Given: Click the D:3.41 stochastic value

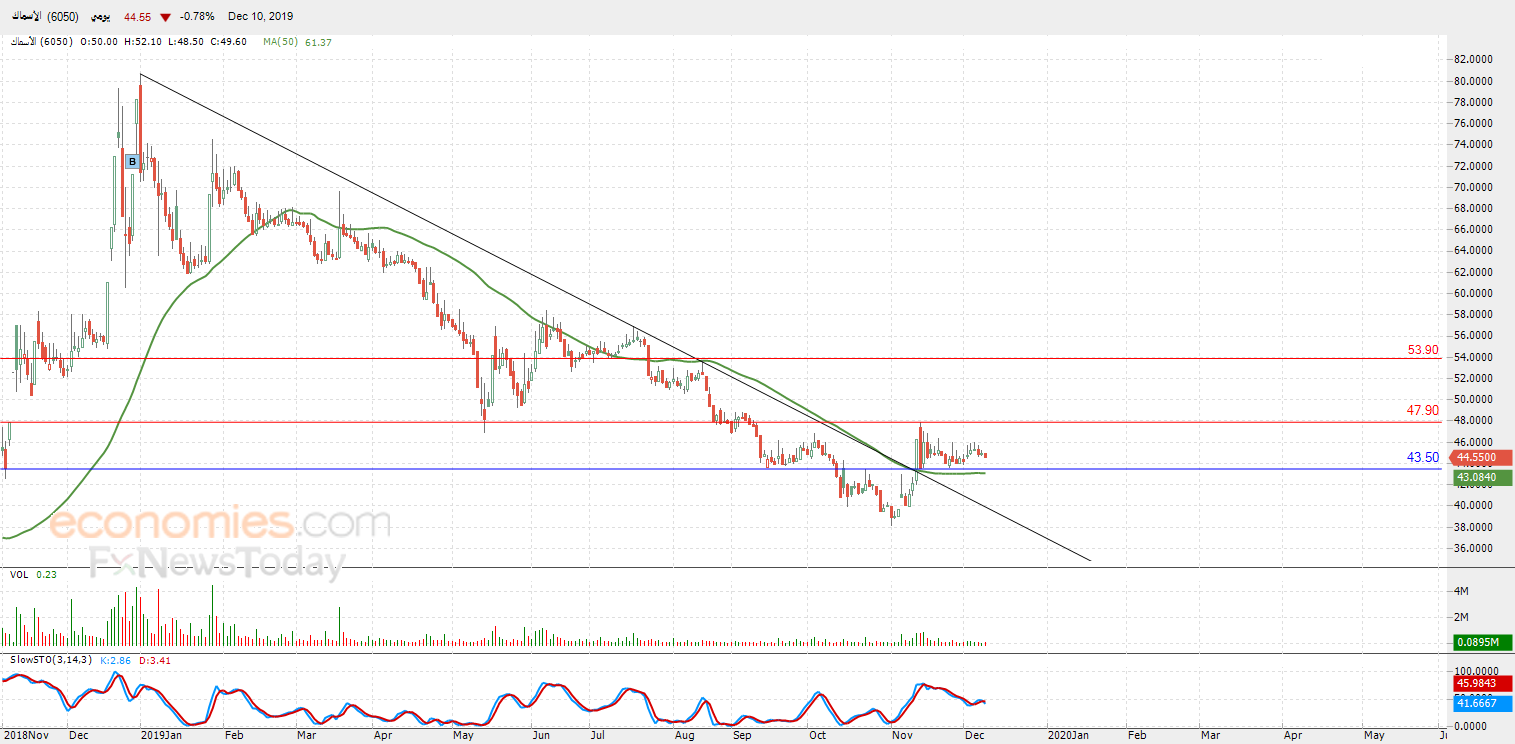Looking at the screenshot, I should (x=153, y=660).
